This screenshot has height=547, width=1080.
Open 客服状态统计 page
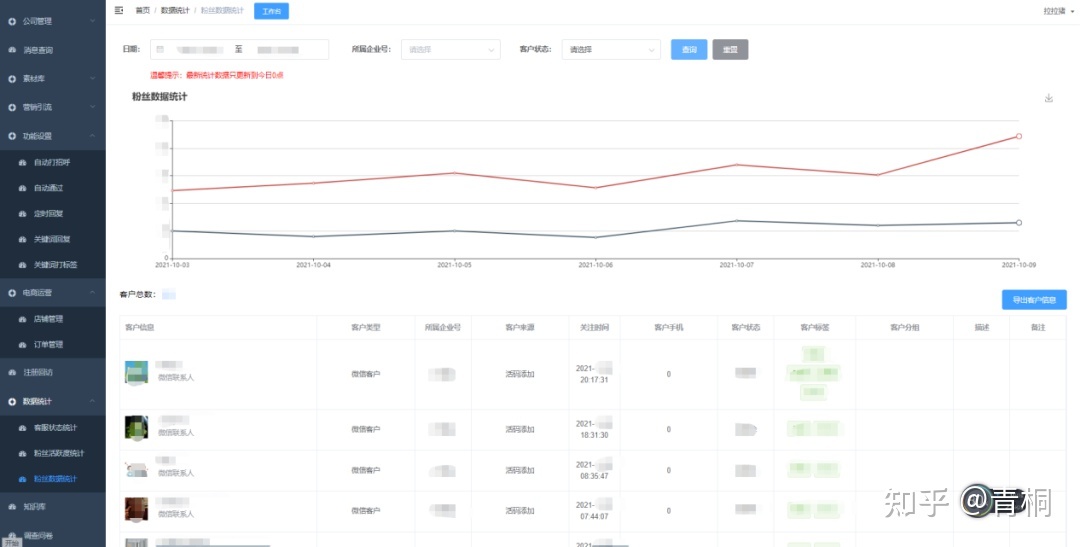click(55, 428)
